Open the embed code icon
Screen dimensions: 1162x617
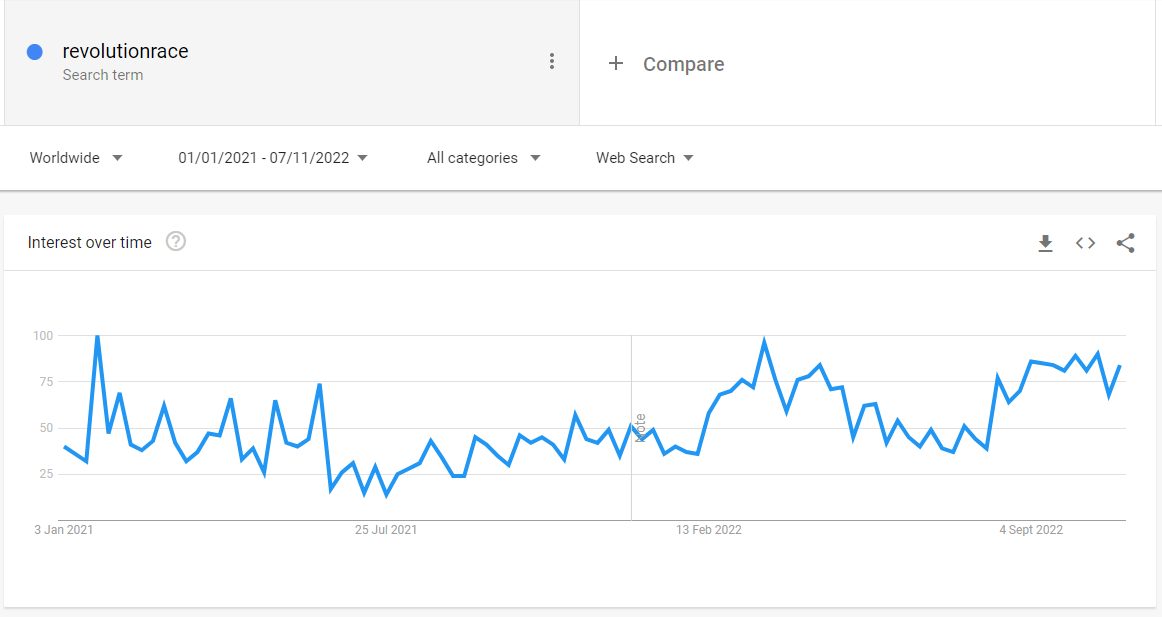click(x=1085, y=243)
